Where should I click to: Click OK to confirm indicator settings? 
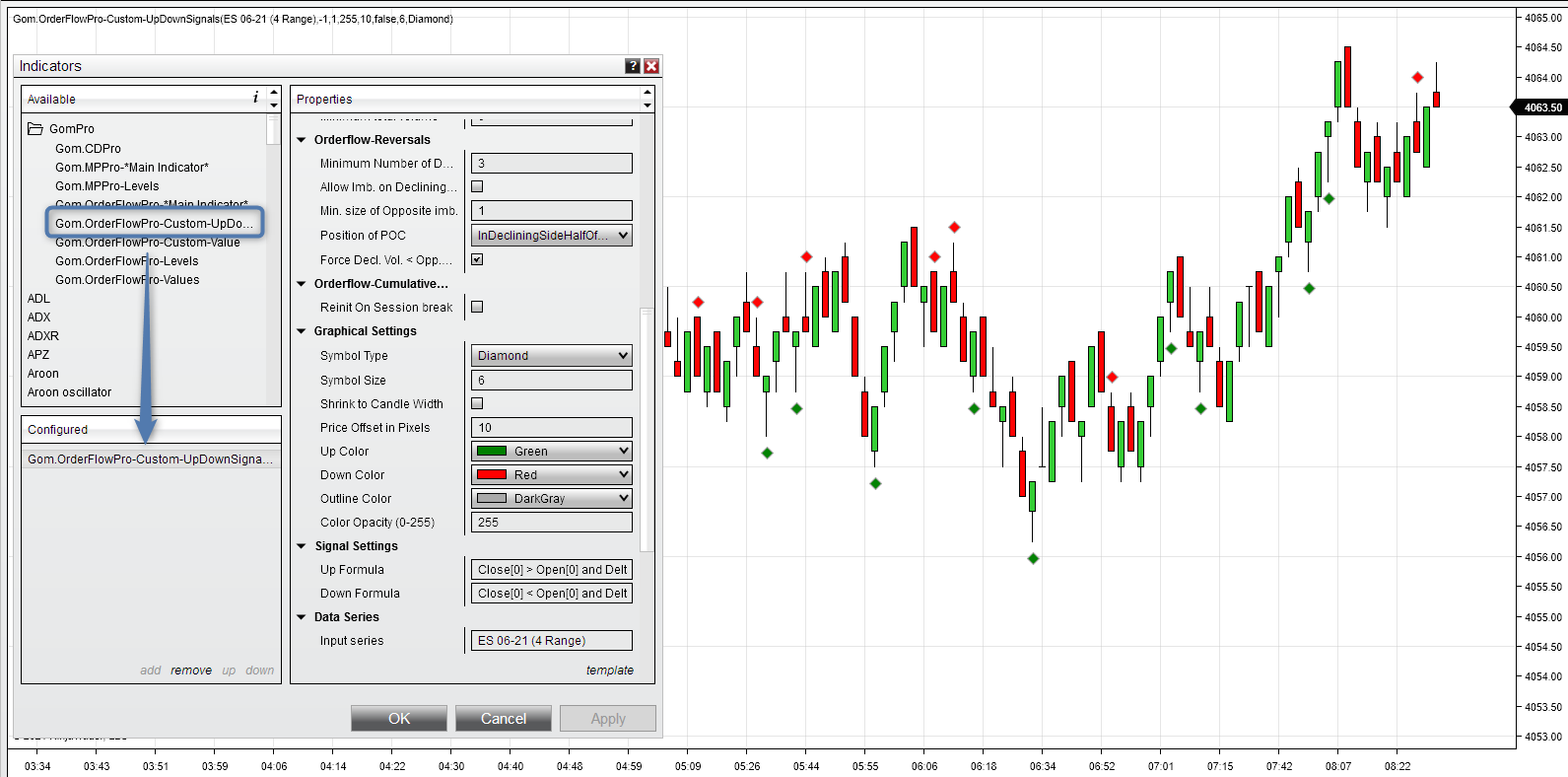point(399,719)
